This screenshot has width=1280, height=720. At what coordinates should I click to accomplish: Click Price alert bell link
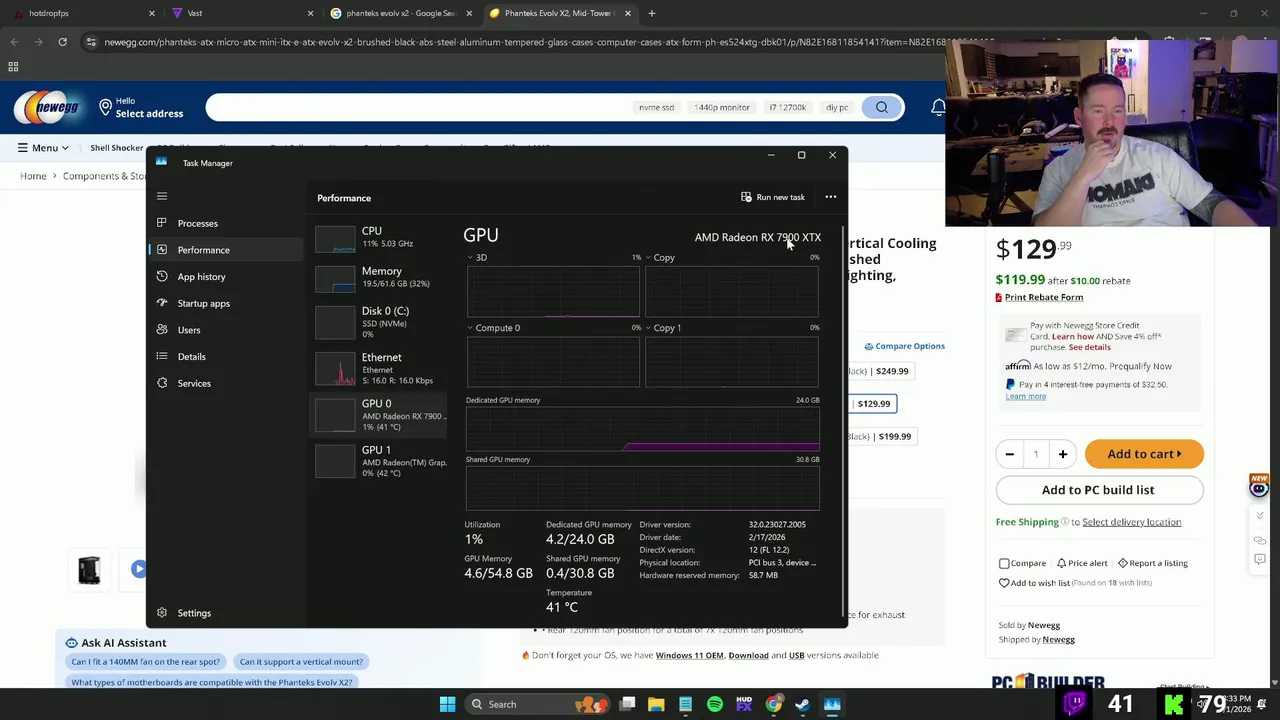[x=1082, y=563]
